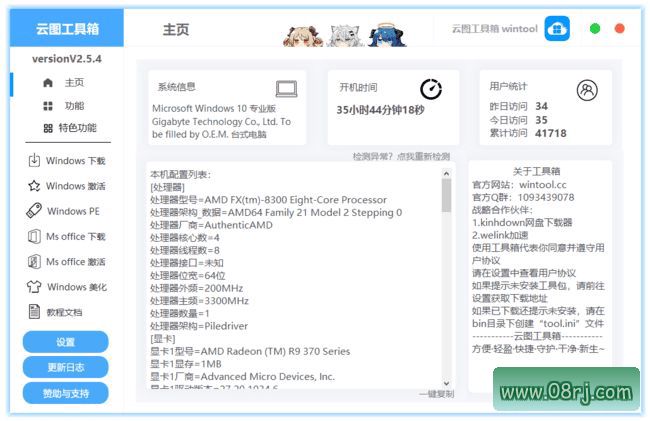Click the 设置 button
Viewport: 650px width, 421px height.
click(65, 342)
